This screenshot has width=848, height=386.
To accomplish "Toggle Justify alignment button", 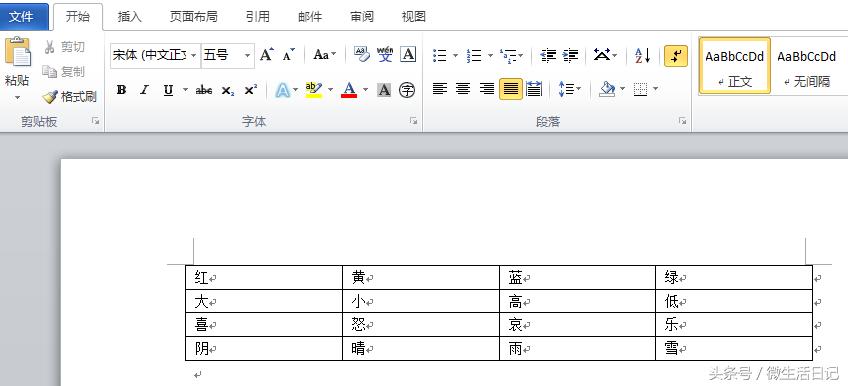I will click(511, 89).
